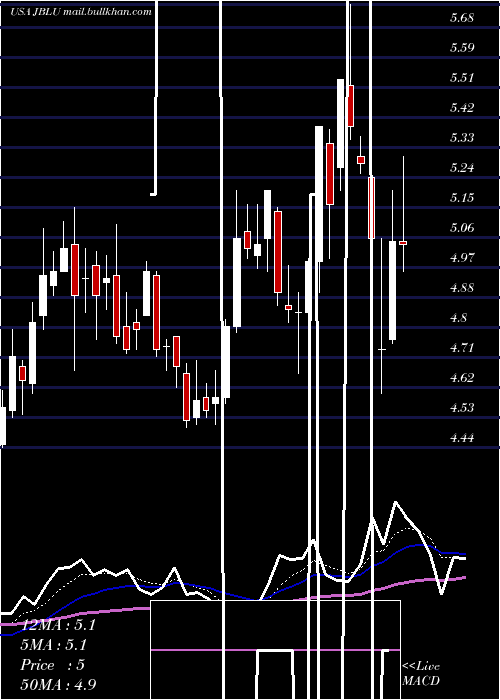
Task: Click the '12MA : 5.1' indicator text
Action: coord(58,625)
